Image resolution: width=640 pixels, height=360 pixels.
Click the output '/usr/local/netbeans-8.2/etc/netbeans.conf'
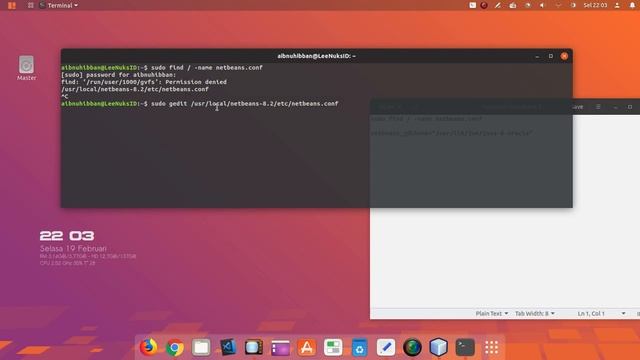coord(135,89)
